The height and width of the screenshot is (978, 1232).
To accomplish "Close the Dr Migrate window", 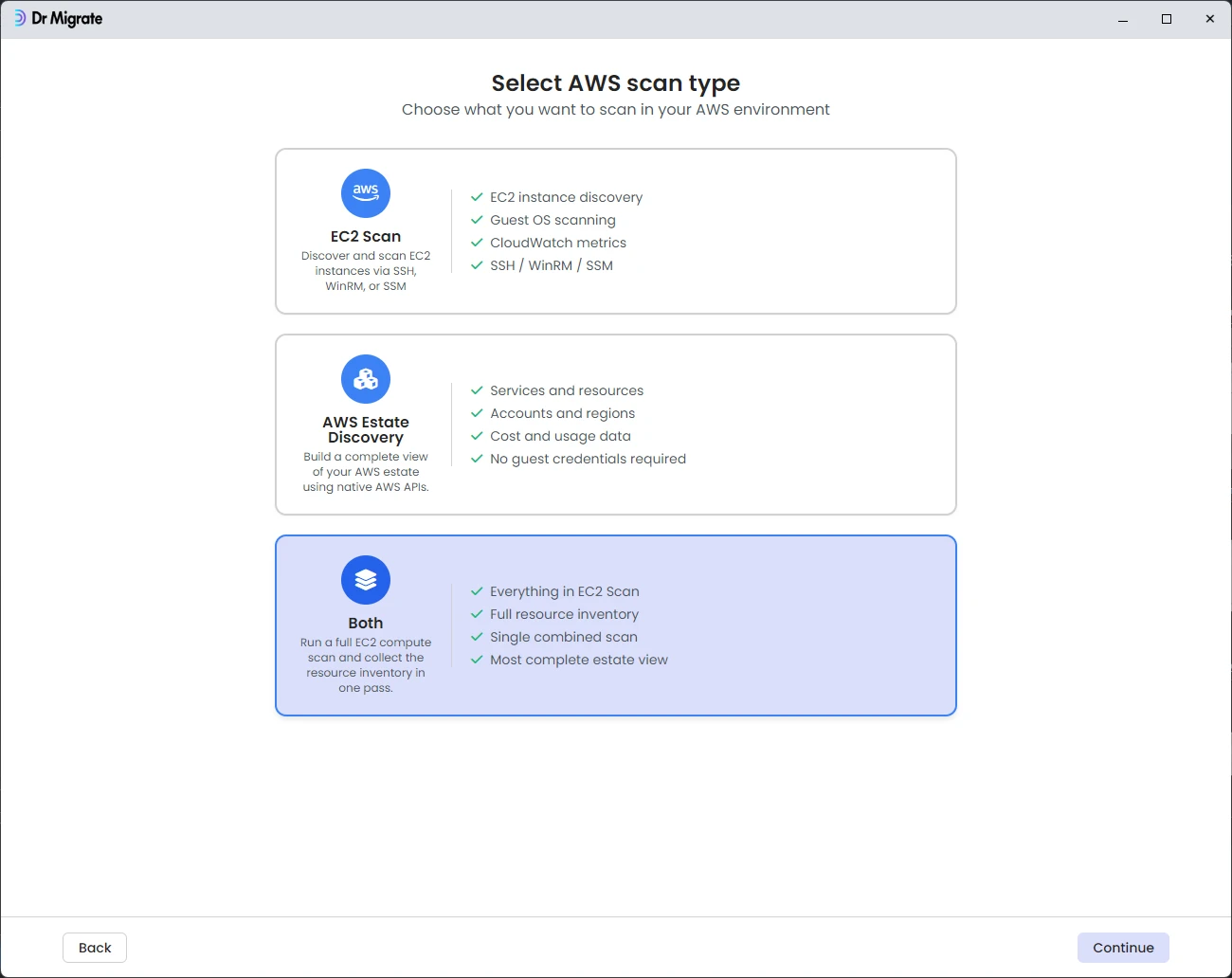I will 1210,19.
